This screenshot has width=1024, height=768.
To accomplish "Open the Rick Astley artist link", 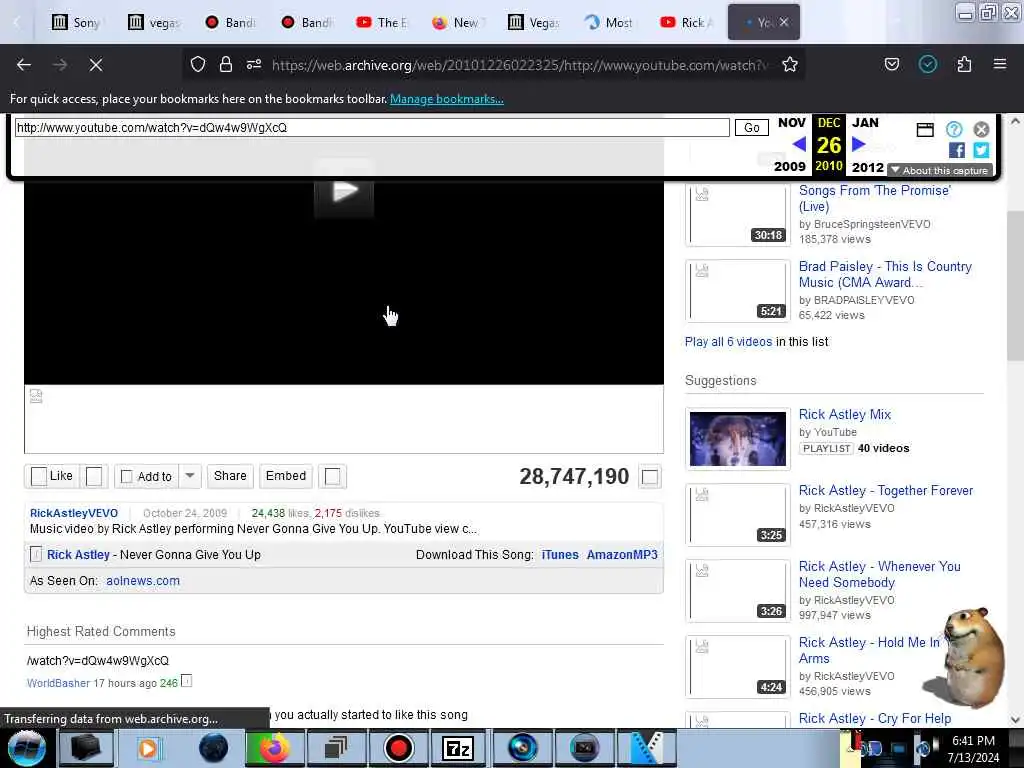I will click(x=78, y=554).
